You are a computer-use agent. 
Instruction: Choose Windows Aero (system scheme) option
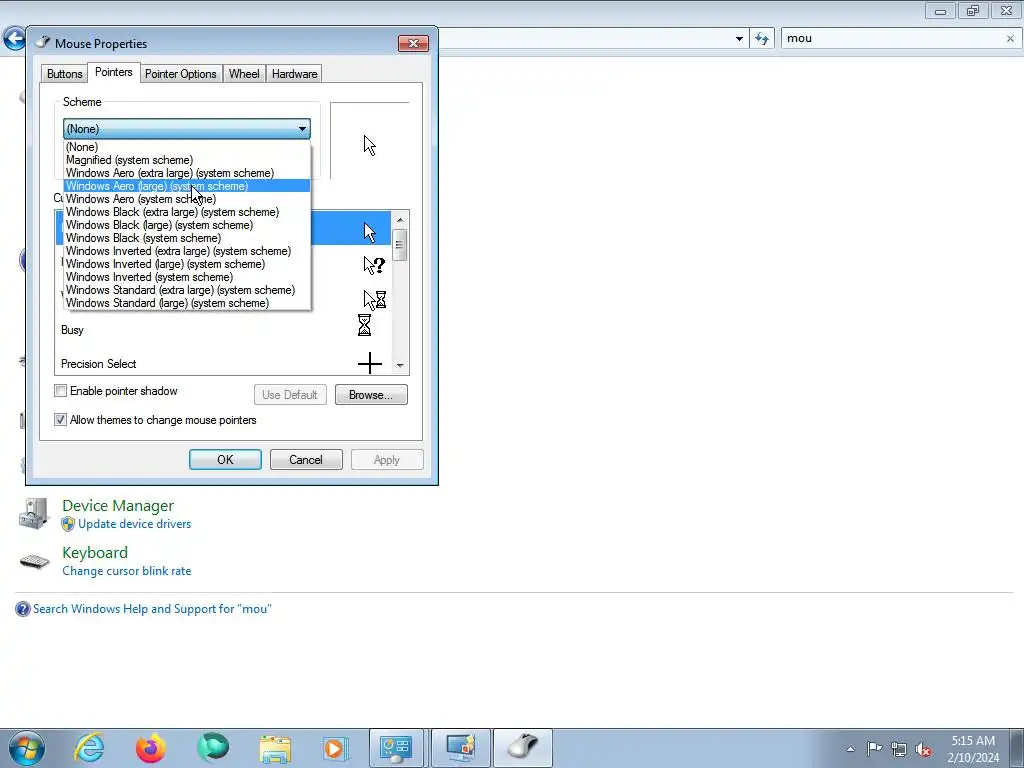pos(187,199)
